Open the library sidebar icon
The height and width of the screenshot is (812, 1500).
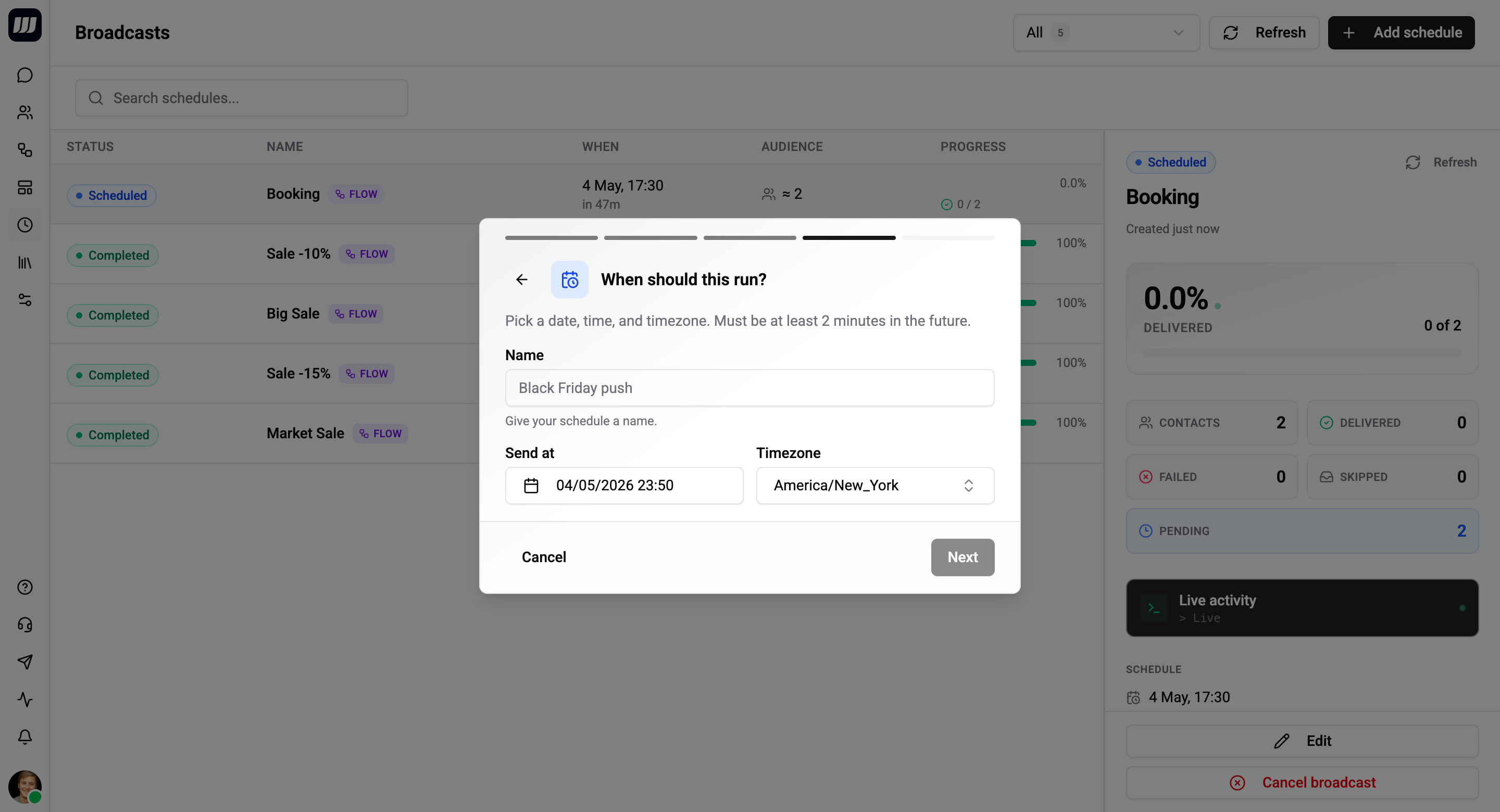pyautogui.click(x=24, y=262)
